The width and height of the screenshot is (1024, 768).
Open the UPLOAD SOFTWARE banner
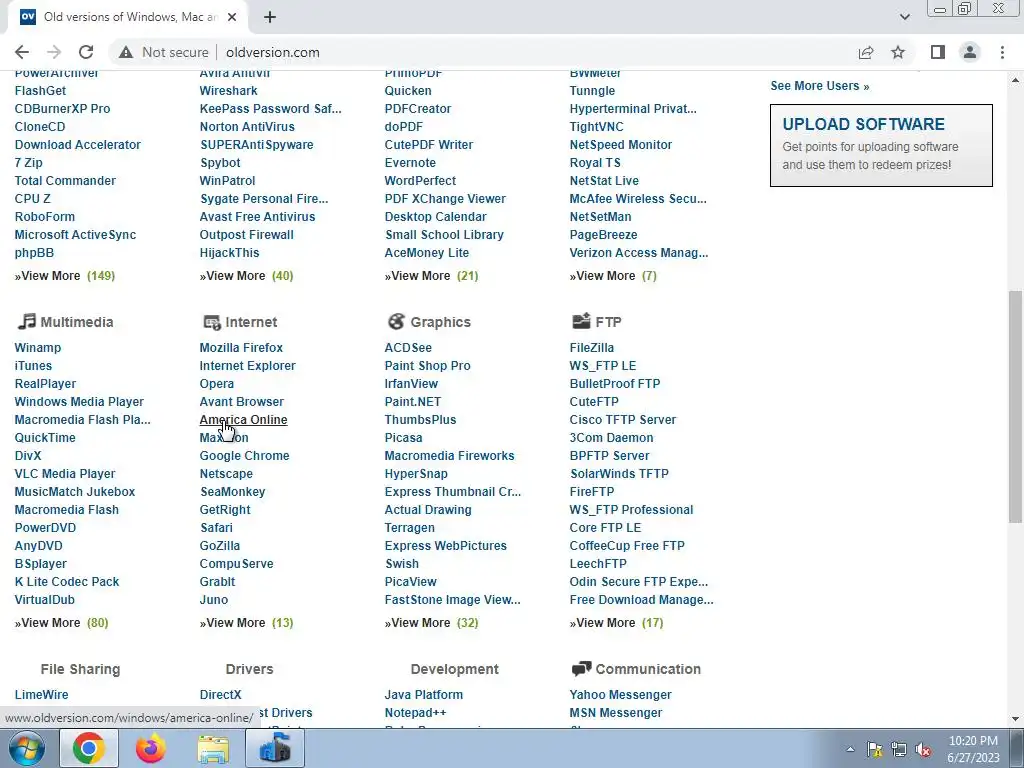point(881,145)
